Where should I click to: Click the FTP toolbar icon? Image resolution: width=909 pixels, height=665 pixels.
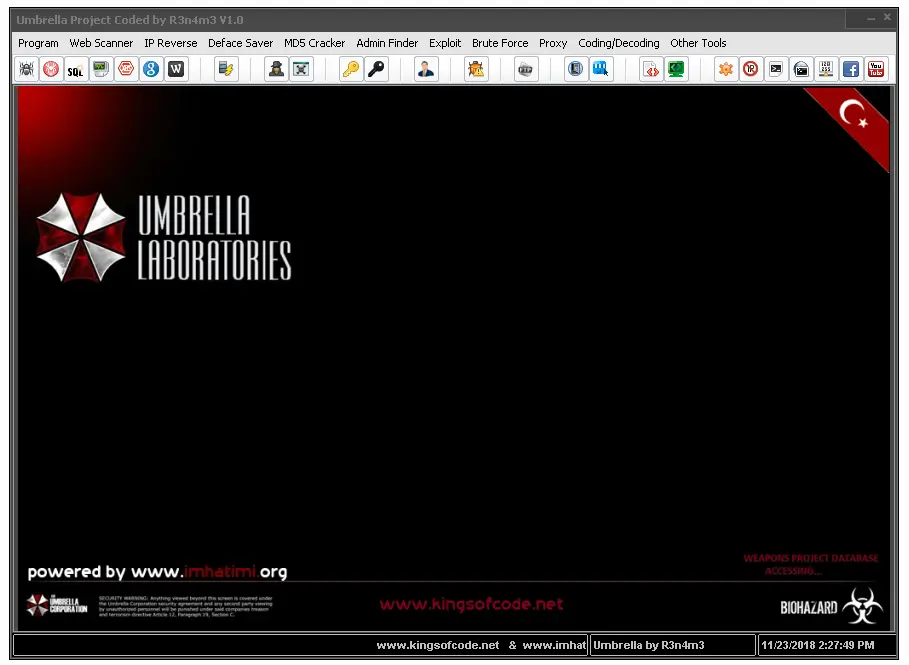pyautogui.click(x=527, y=68)
